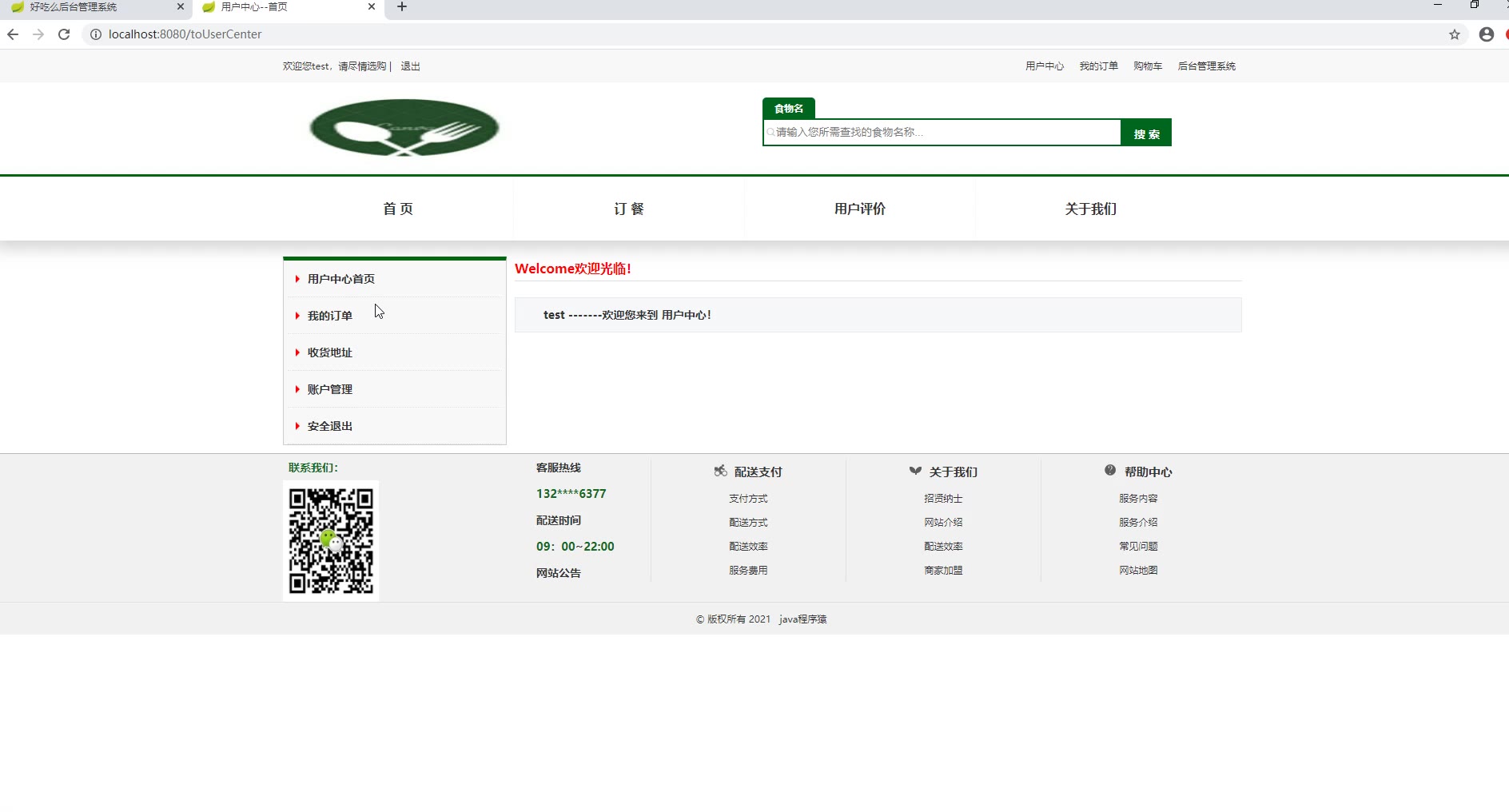
Task: Open a new tab with the plus icon
Action: (x=402, y=7)
